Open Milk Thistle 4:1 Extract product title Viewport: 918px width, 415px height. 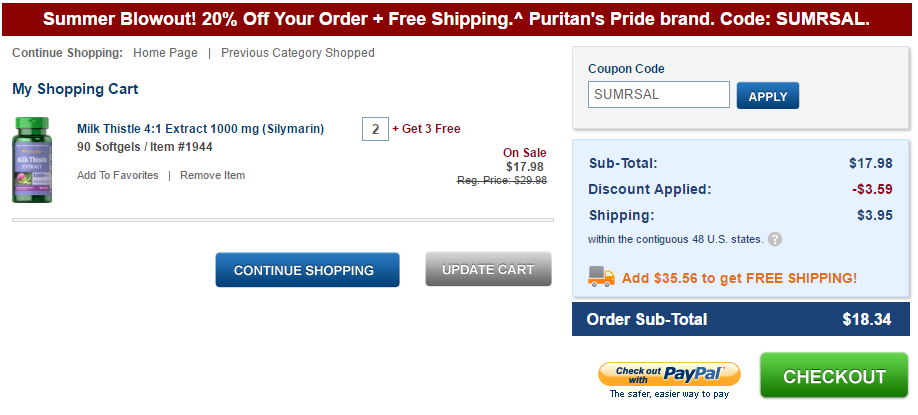(x=201, y=129)
